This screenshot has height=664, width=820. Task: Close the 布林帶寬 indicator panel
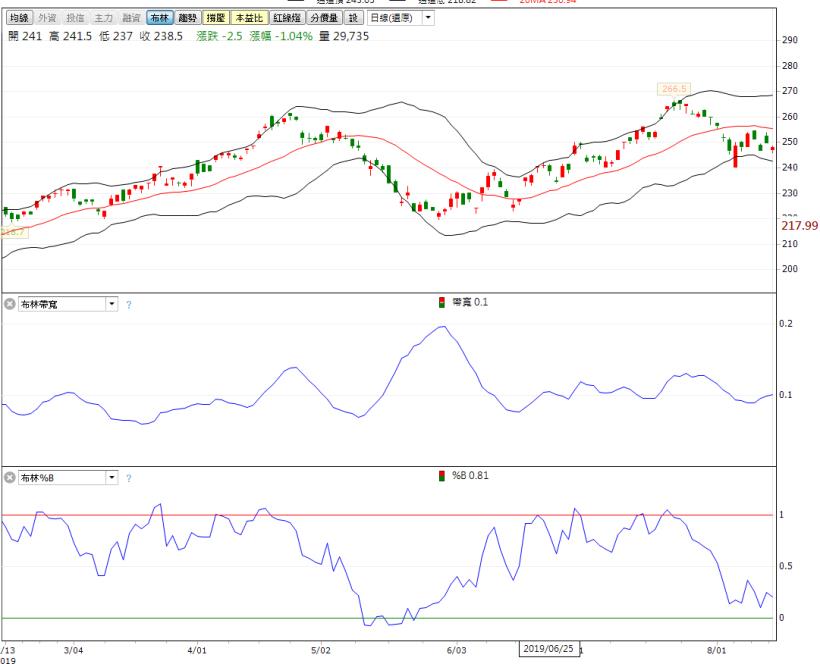click(9, 304)
